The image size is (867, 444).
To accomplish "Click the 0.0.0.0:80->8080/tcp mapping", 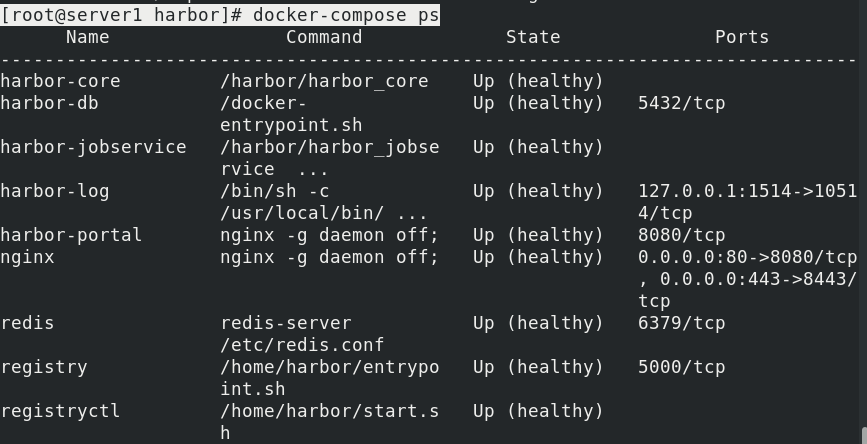I will 748,257.
